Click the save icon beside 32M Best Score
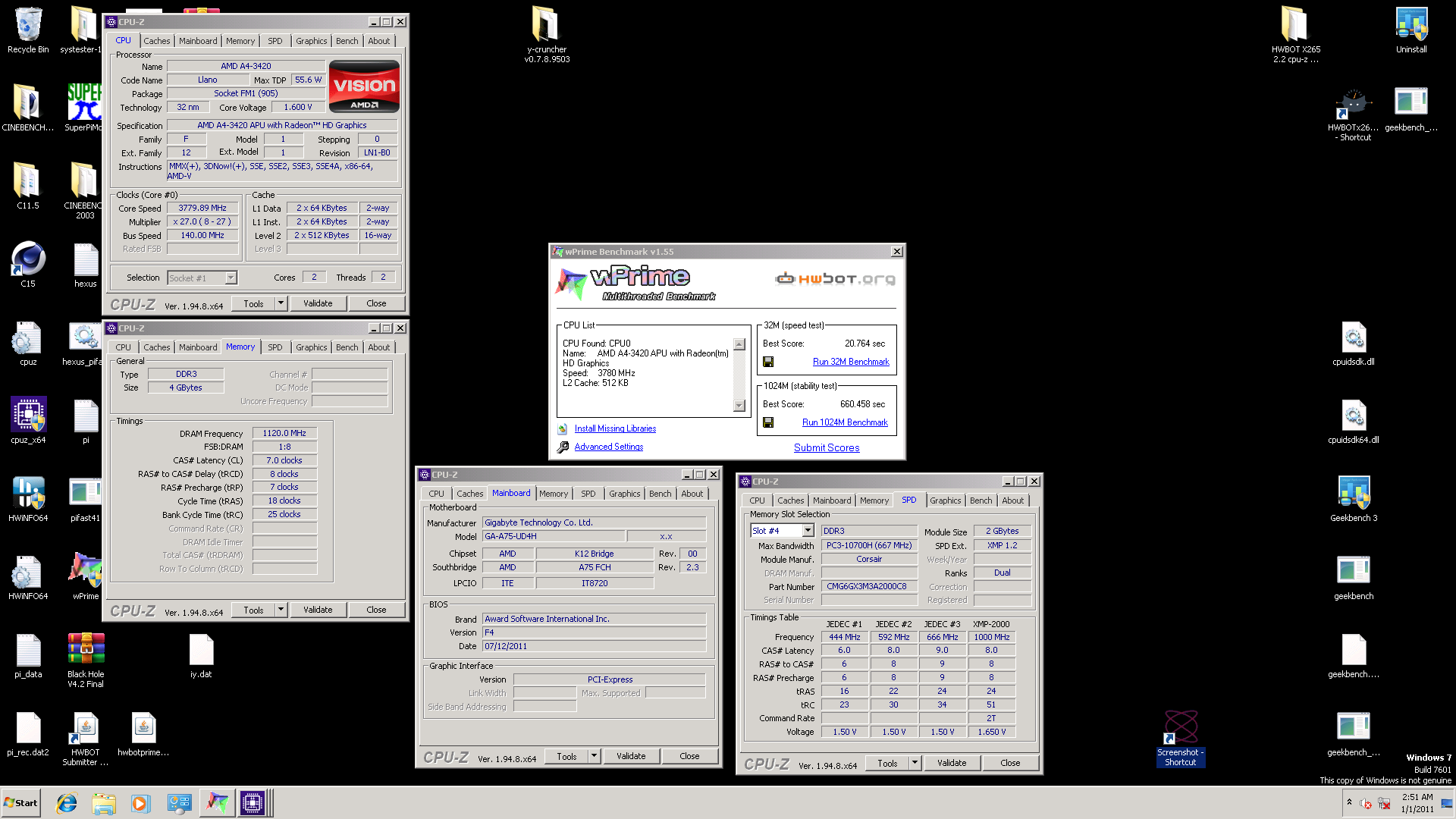The height and width of the screenshot is (819, 1456). [768, 362]
